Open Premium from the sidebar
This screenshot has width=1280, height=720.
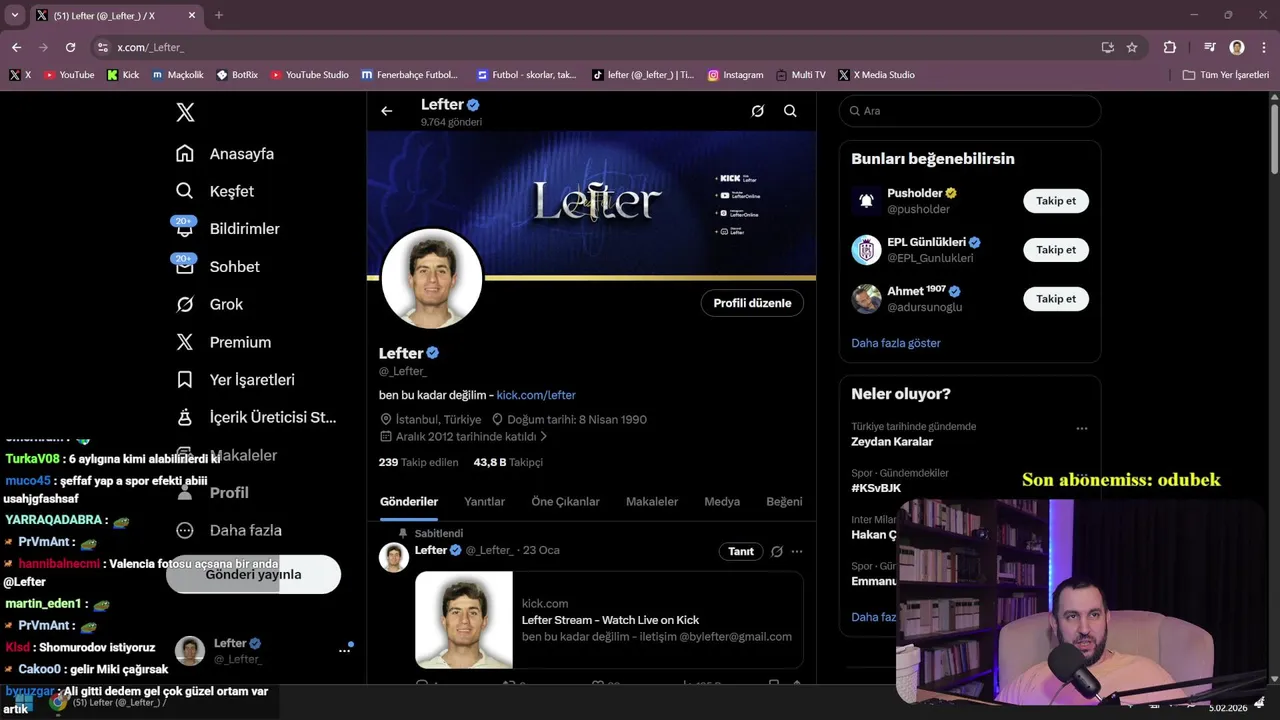pyautogui.click(x=224, y=342)
